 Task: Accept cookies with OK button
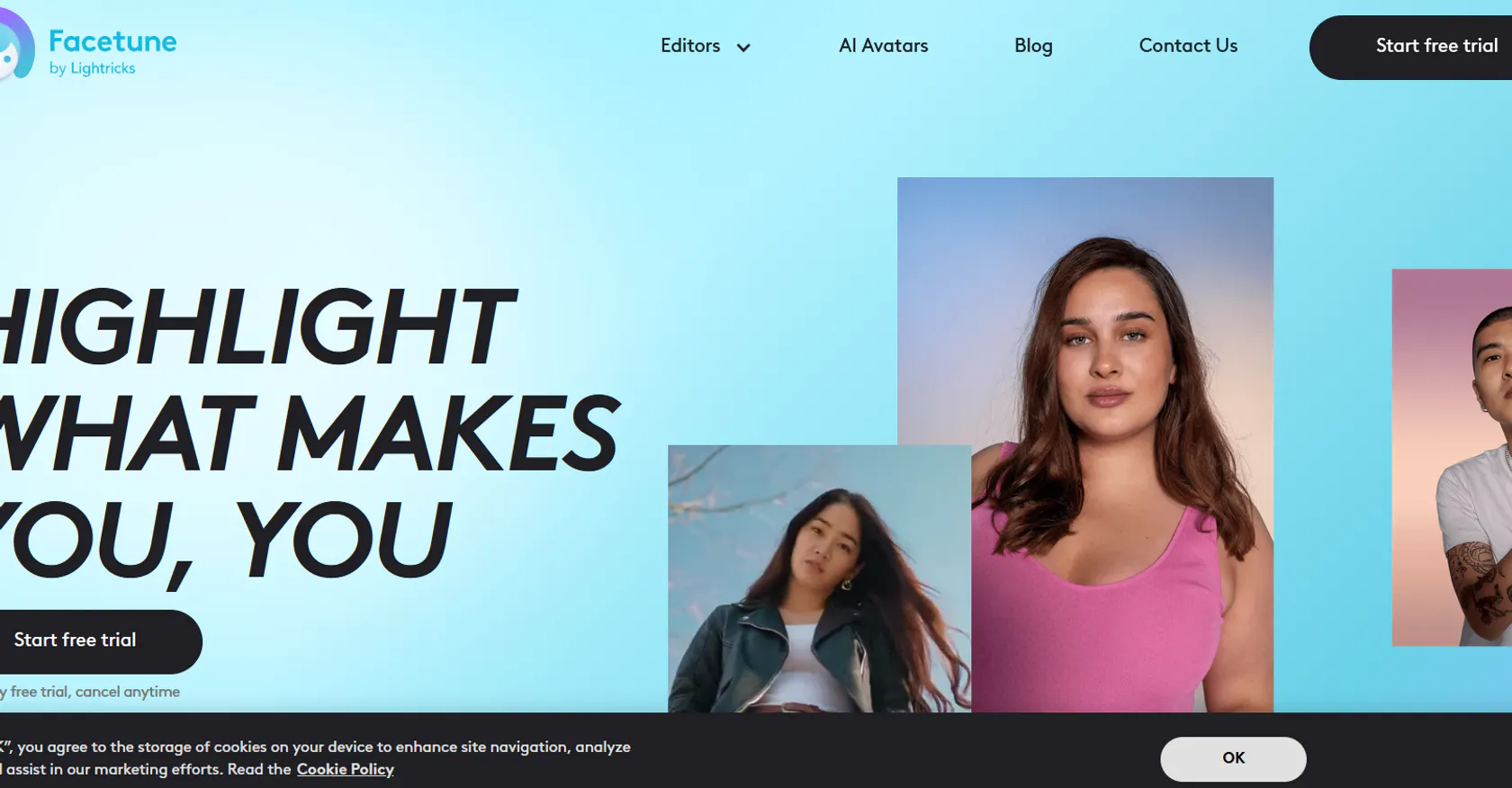pos(1233,758)
